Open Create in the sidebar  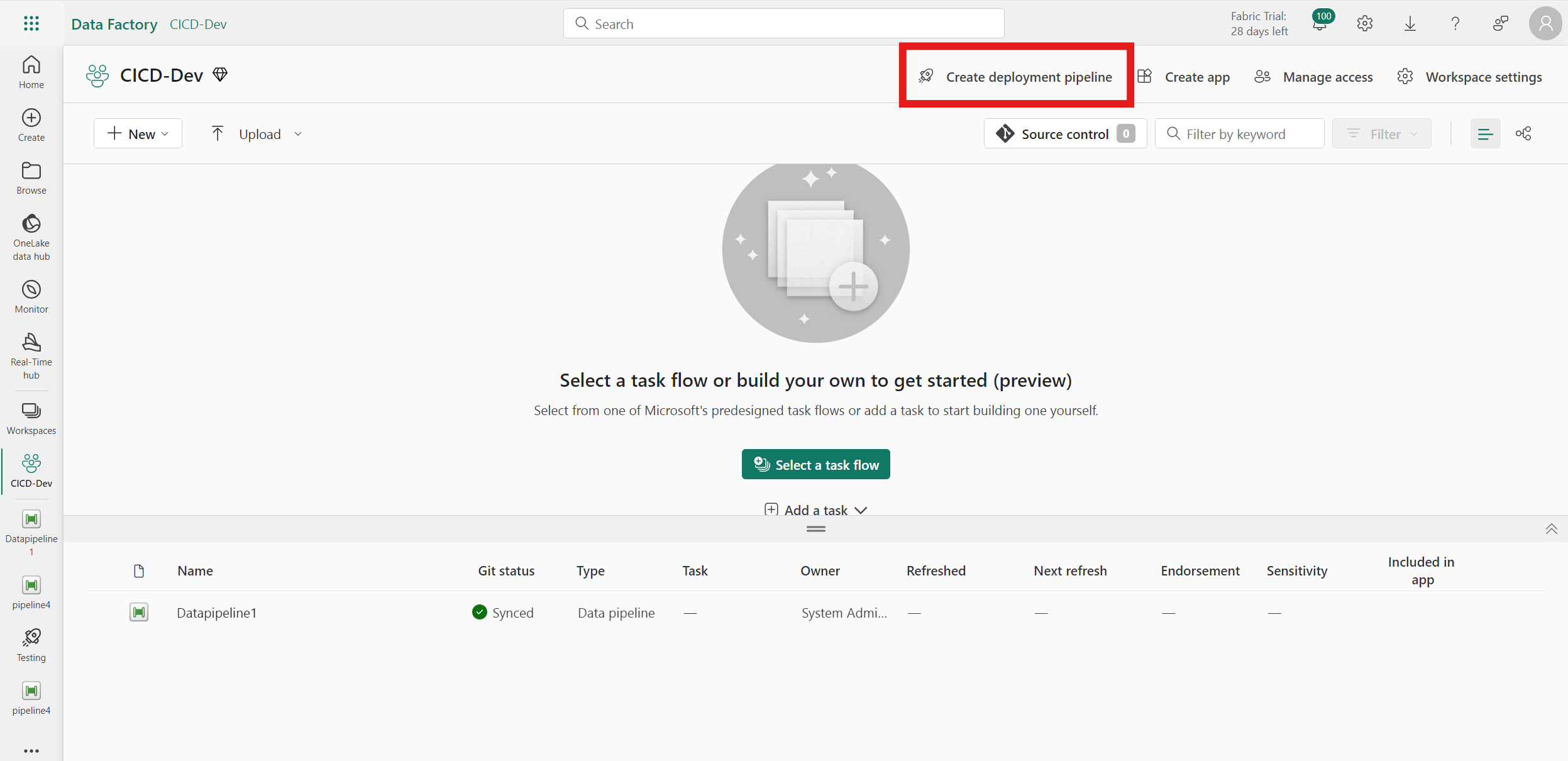point(31,125)
